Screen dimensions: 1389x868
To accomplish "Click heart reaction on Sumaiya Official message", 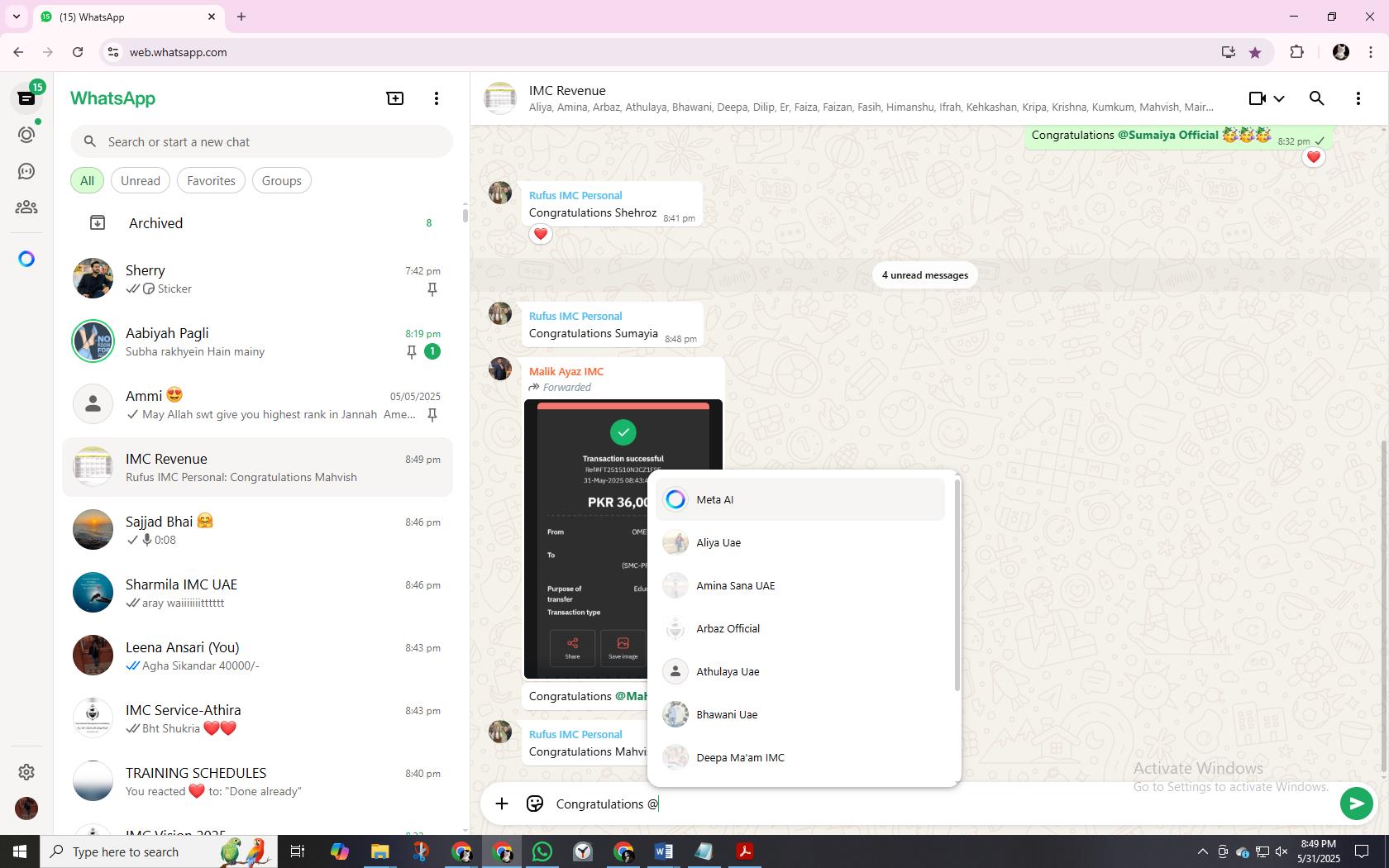I will pyautogui.click(x=1314, y=157).
